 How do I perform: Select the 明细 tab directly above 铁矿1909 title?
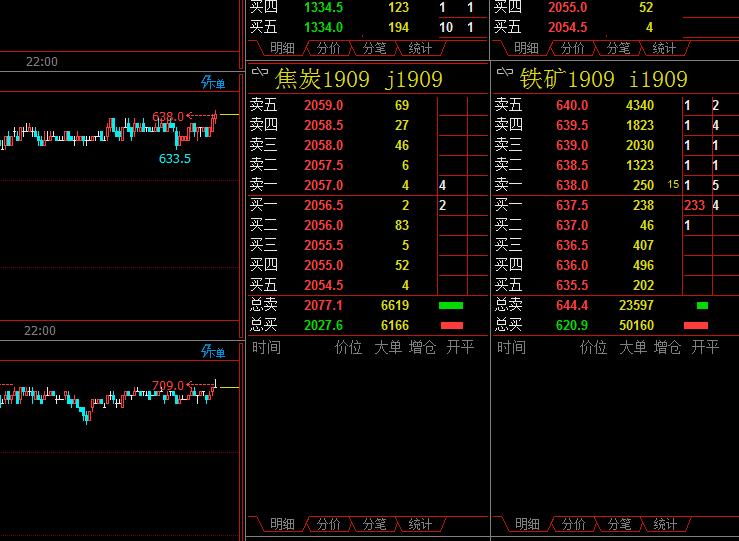coord(527,48)
